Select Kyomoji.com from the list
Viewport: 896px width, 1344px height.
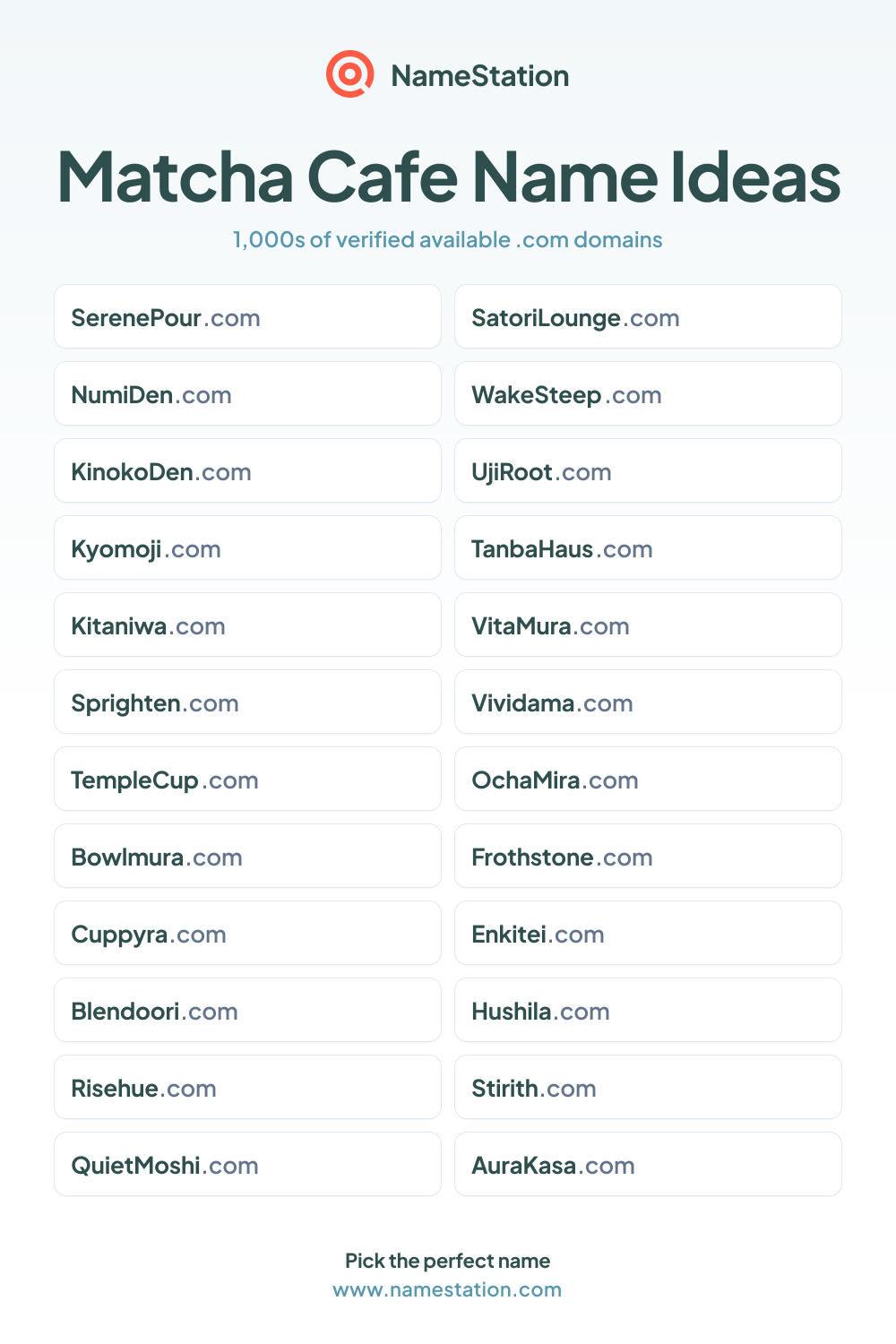coord(247,547)
